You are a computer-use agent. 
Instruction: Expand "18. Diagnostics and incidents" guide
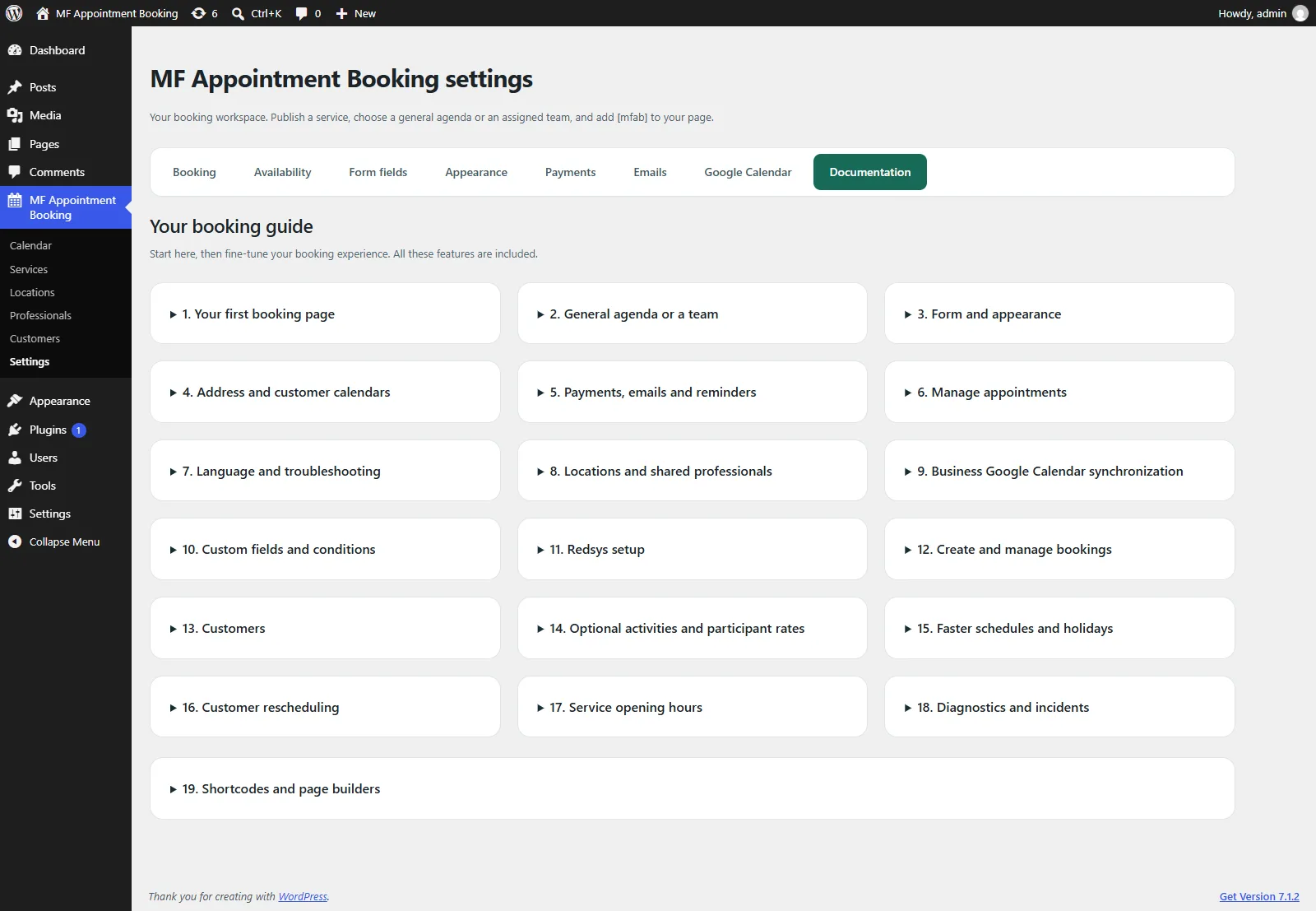pos(1059,707)
